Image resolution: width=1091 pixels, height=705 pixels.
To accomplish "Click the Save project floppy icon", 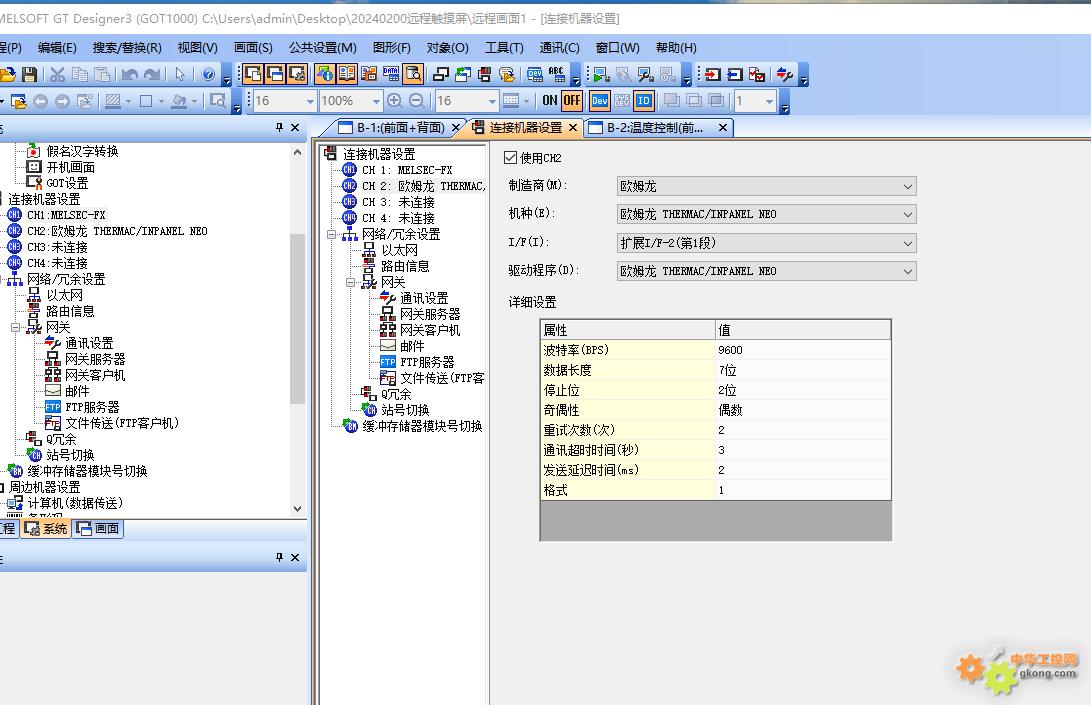I will click(x=29, y=74).
